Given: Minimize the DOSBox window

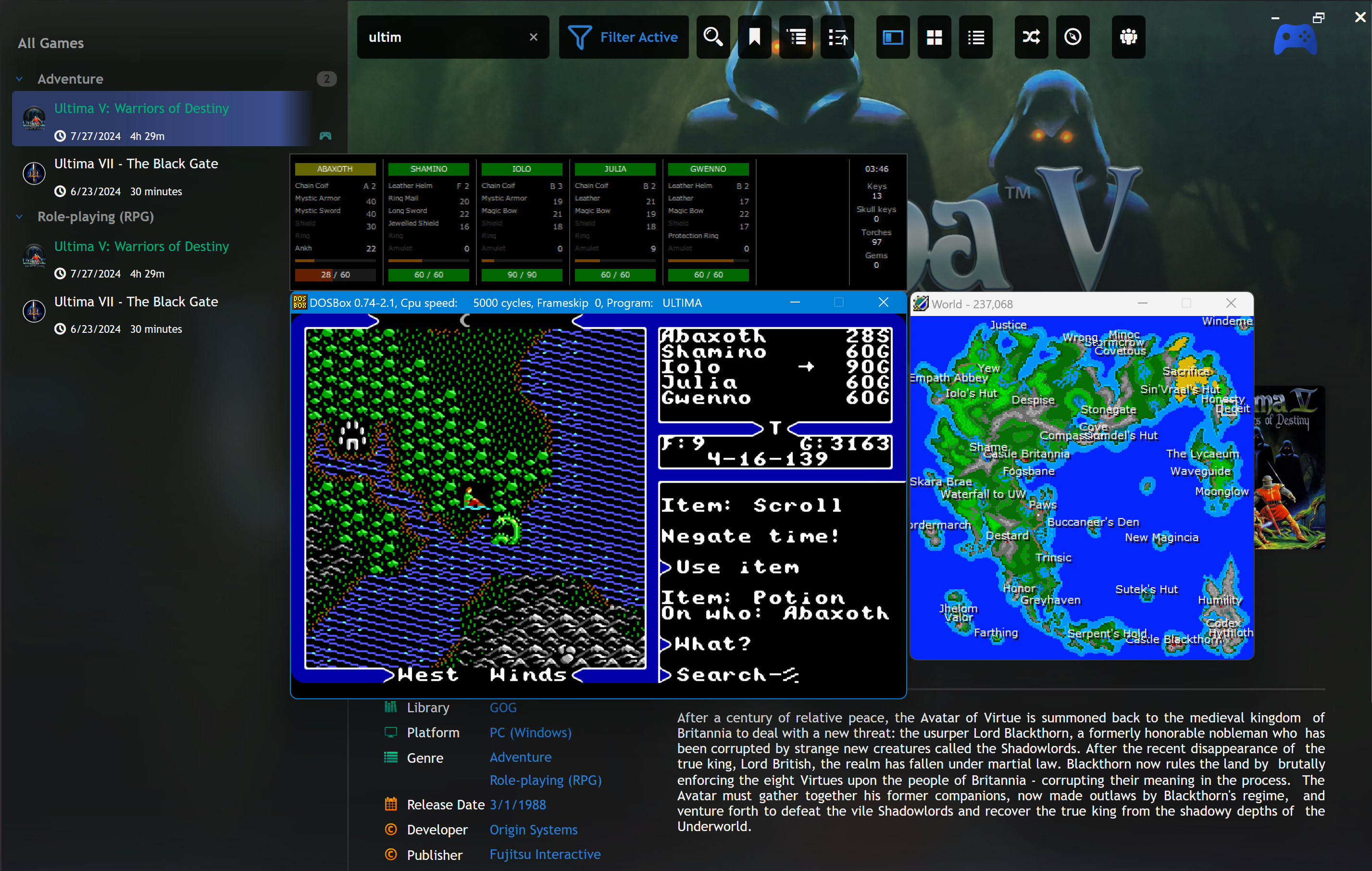Looking at the screenshot, I should coord(795,302).
